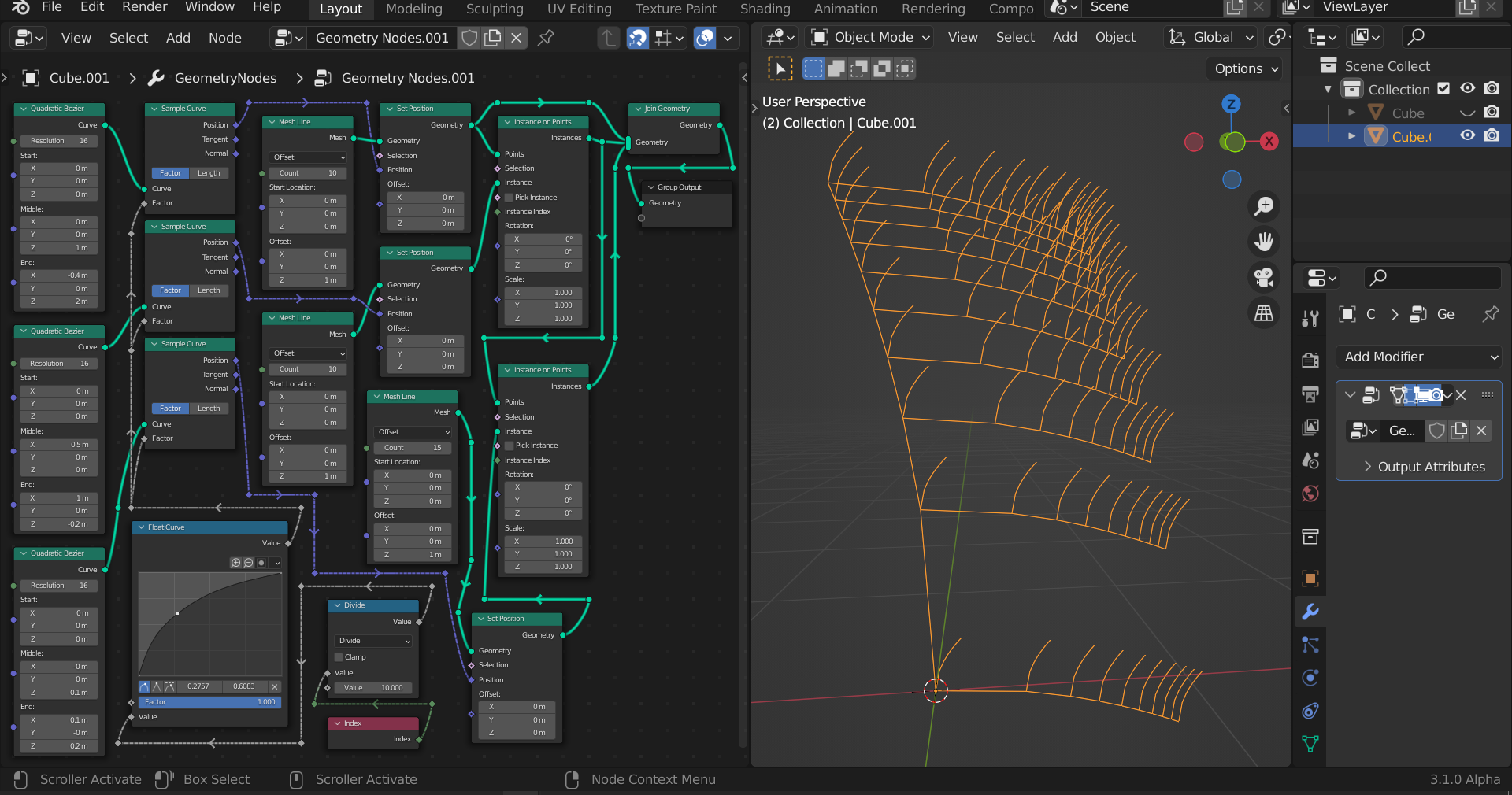
Task: Hide Cube.001 with its eye icon
Action: [1468, 135]
